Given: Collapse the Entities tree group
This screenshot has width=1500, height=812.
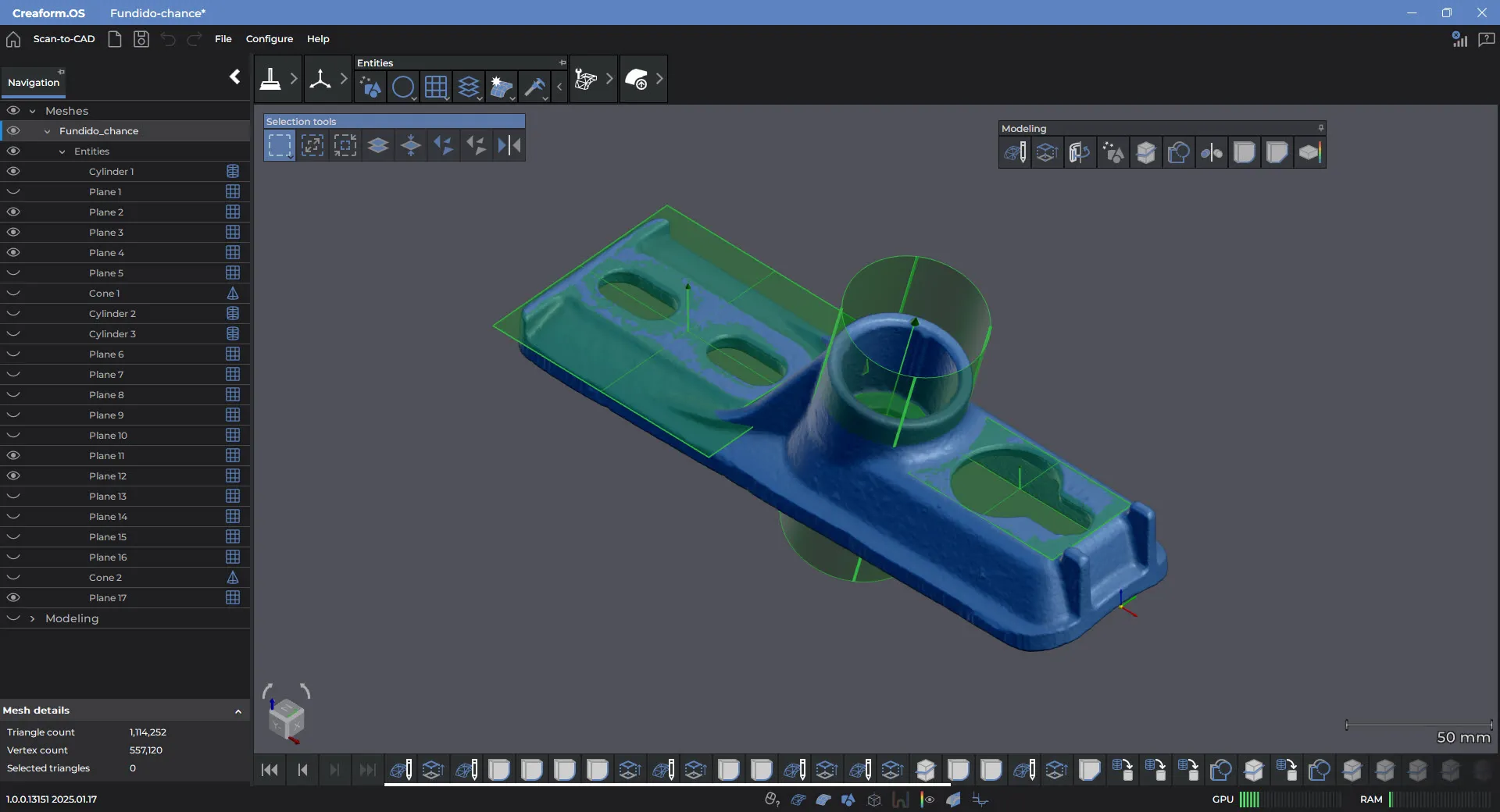Looking at the screenshot, I should pos(62,151).
